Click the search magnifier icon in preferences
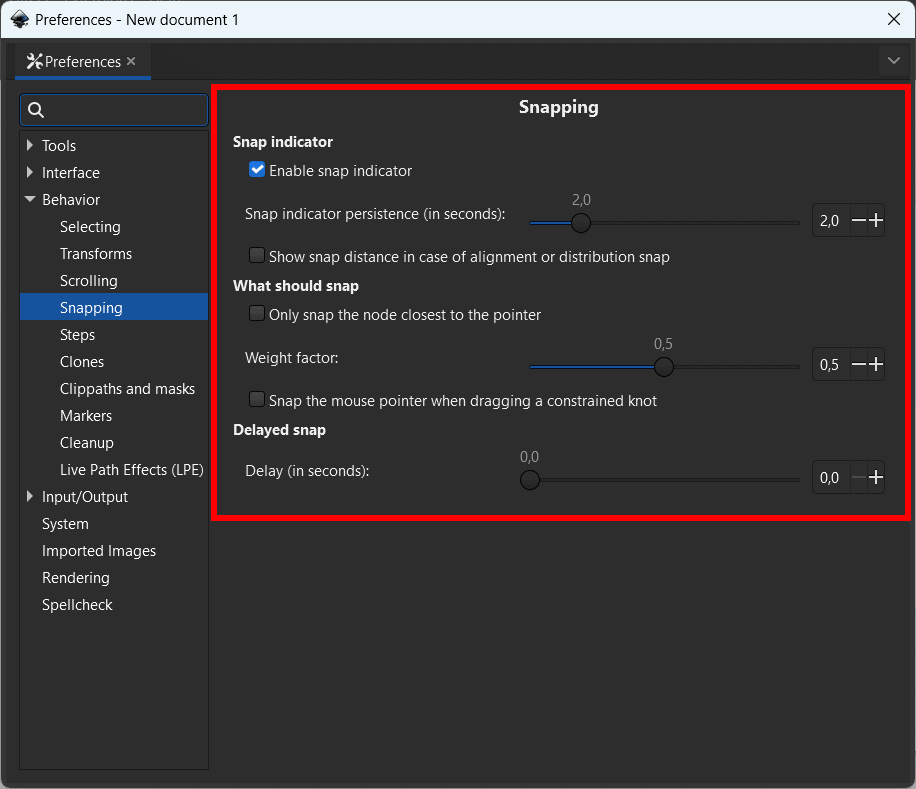916x789 pixels. coord(36,110)
